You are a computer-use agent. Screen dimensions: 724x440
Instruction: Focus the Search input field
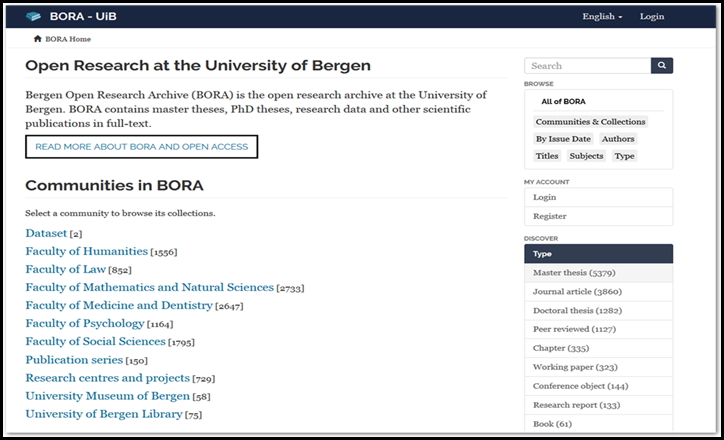pos(587,66)
